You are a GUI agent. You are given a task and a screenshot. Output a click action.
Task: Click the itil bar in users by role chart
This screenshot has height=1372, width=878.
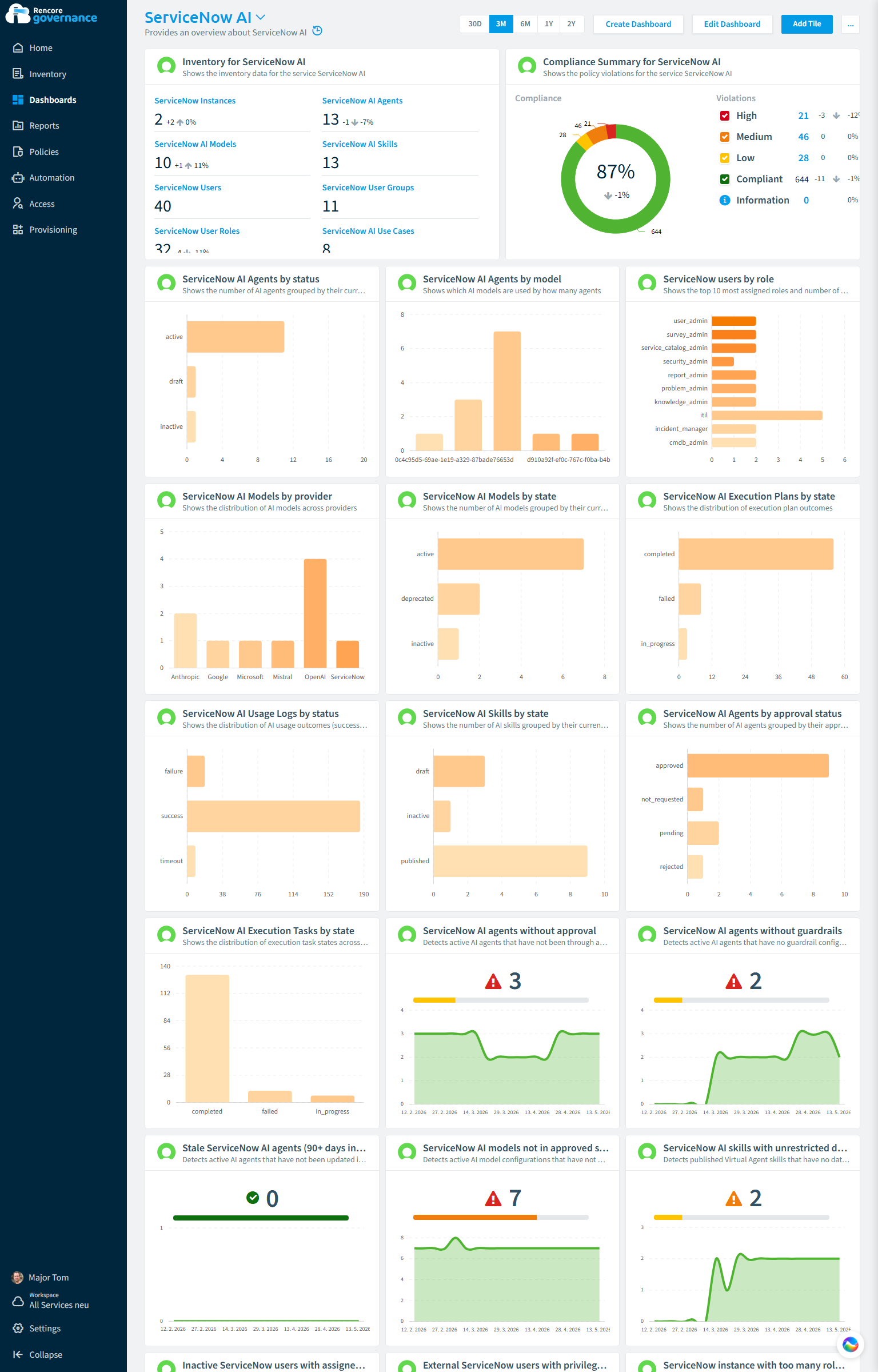click(767, 416)
